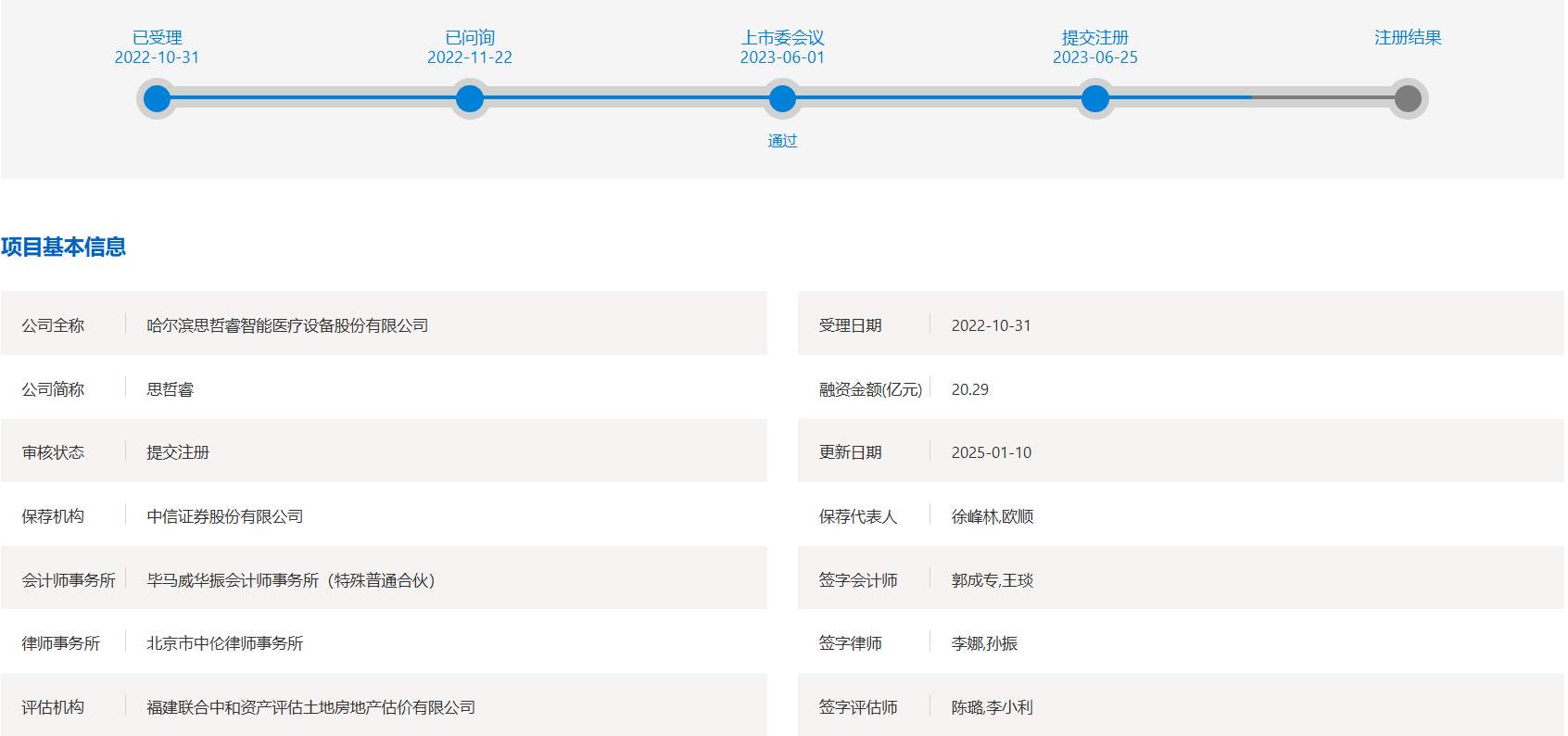Click the 已受理 stage label
The image size is (1568, 736).
(x=157, y=38)
